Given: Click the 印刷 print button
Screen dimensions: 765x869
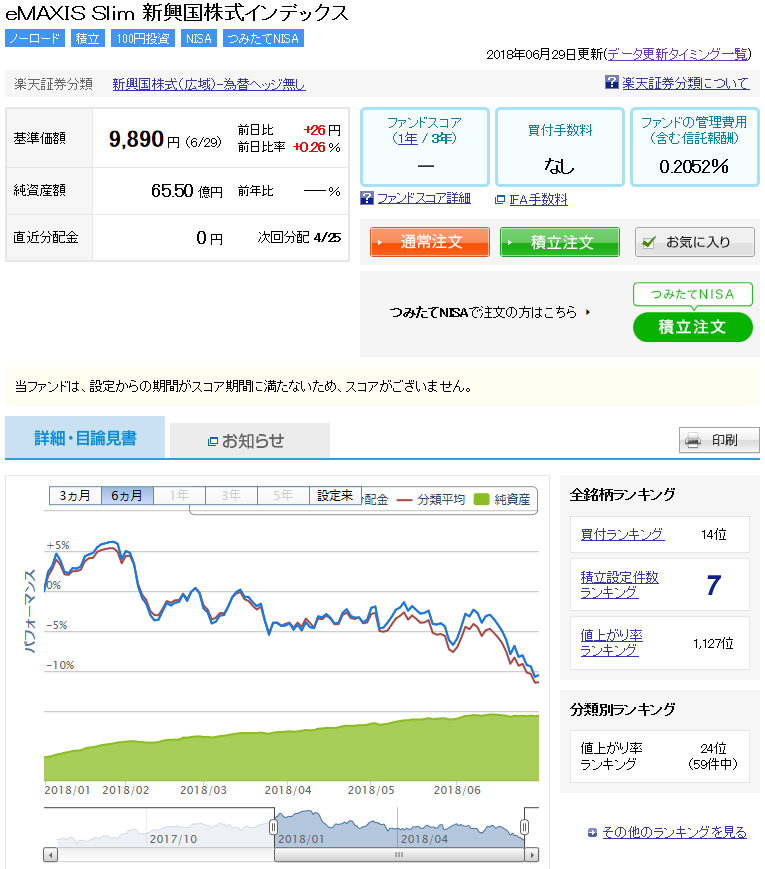Looking at the screenshot, I should [719, 441].
